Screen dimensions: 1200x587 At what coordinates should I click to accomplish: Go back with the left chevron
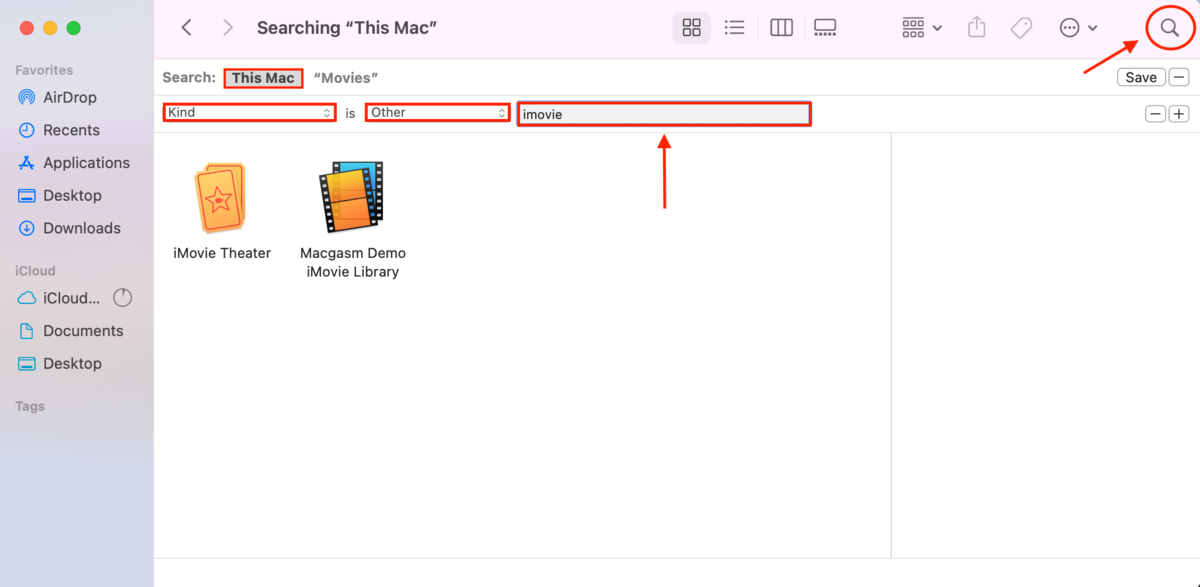coord(186,28)
